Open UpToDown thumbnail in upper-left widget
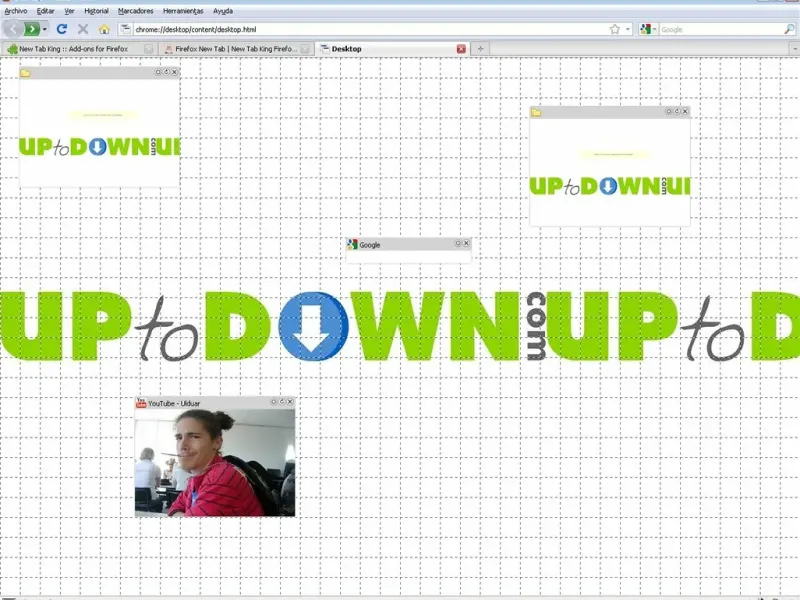The height and width of the screenshot is (600, 800). click(99, 133)
